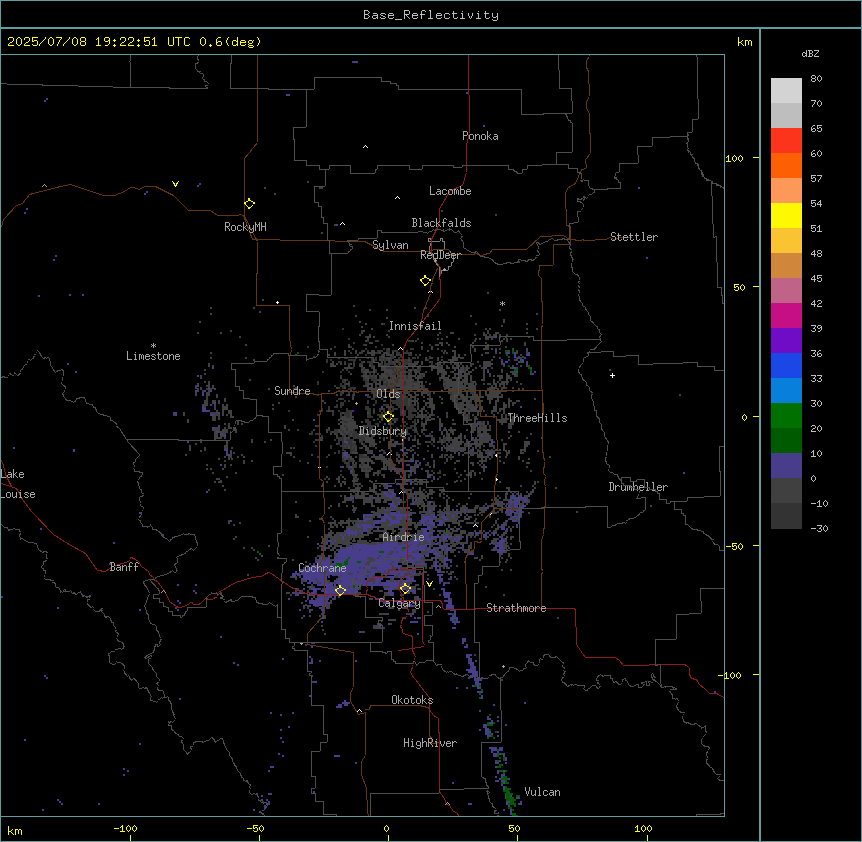Click the slate purple 0–10 dBZ swatch
This screenshot has height=842, width=862.
[786, 466]
